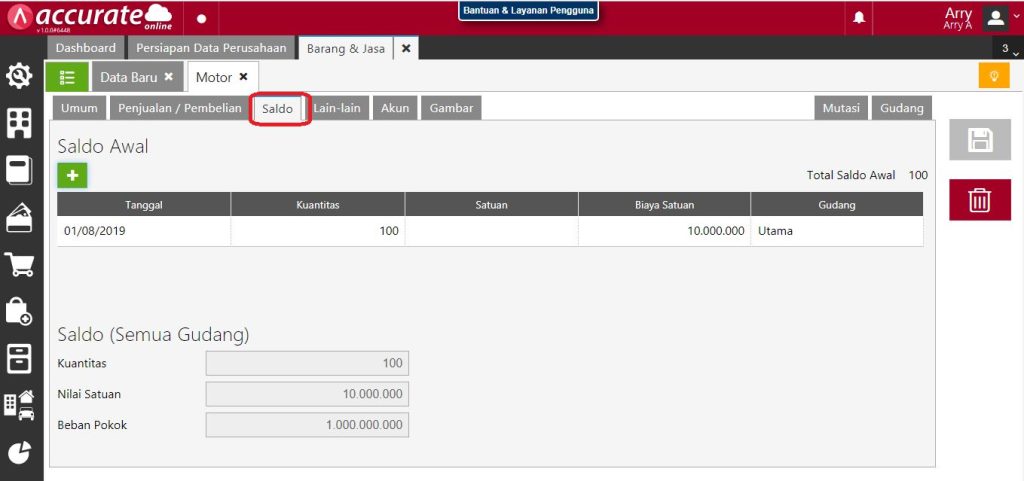Viewport: 1024px width, 481px height.
Task: Switch to the Umum tab
Action: (x=79, y=108)
